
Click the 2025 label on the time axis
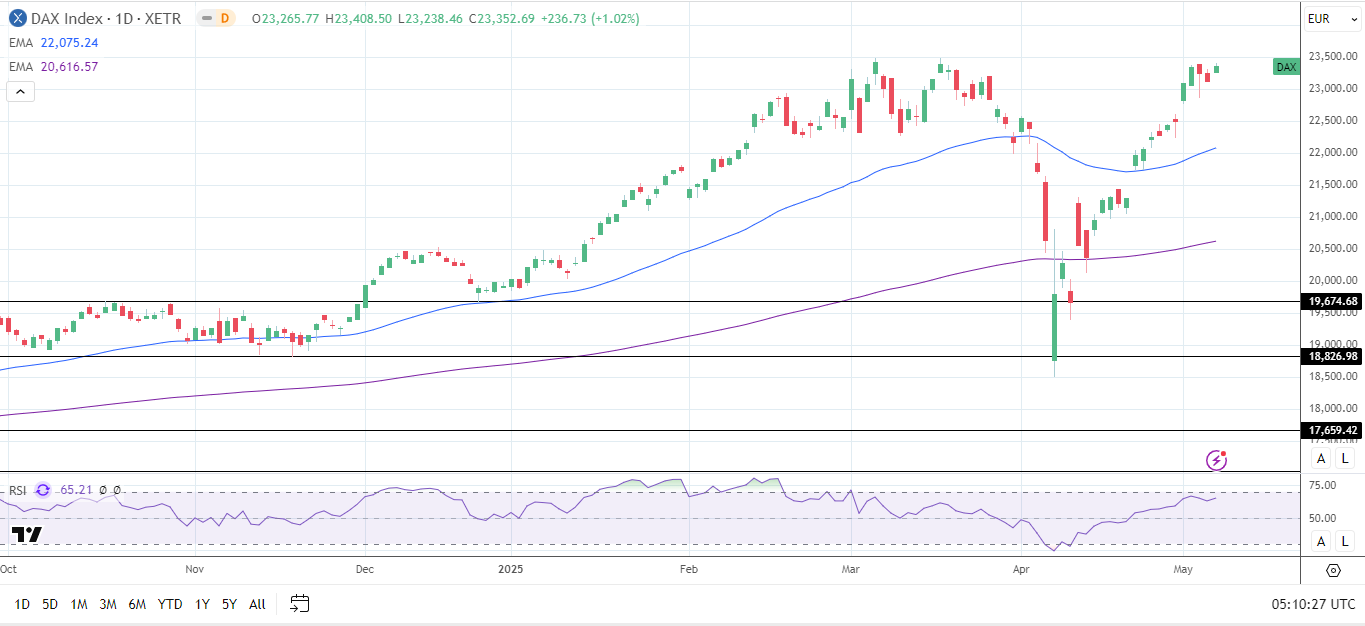coord(510,569)
